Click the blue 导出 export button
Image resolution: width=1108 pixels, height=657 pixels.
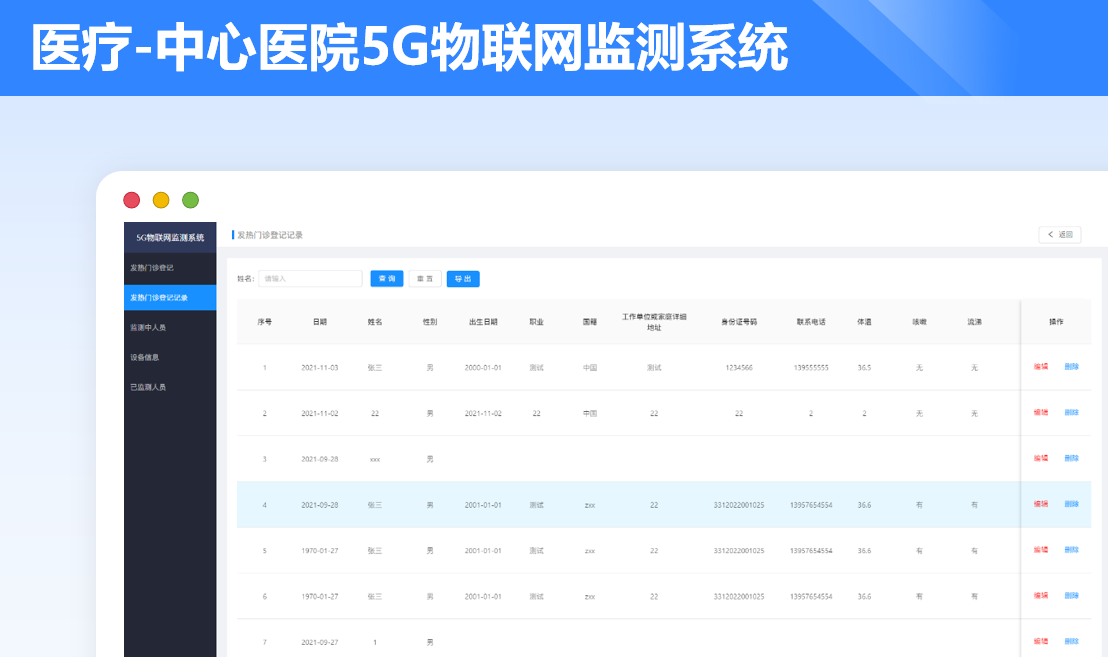click(x=463, y=278)
